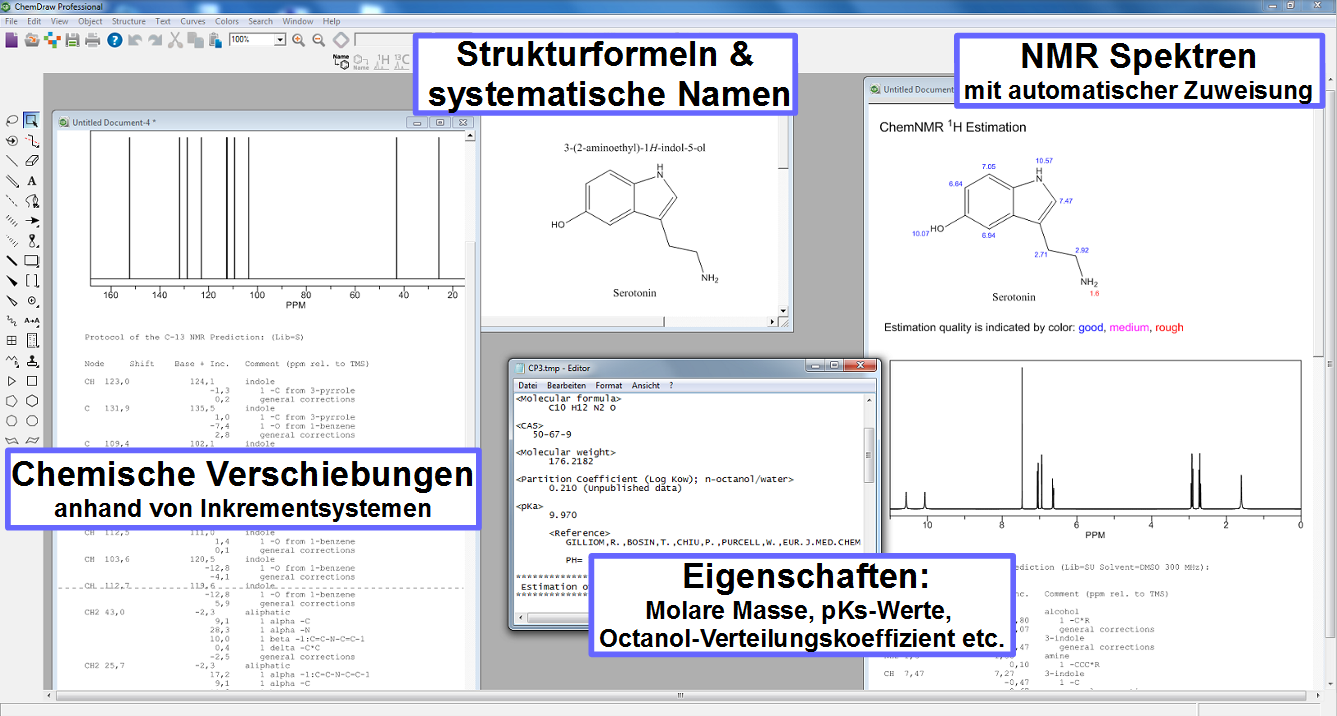
Task: Click the Zoom In magnifier icon
Action: click(298, 40)
